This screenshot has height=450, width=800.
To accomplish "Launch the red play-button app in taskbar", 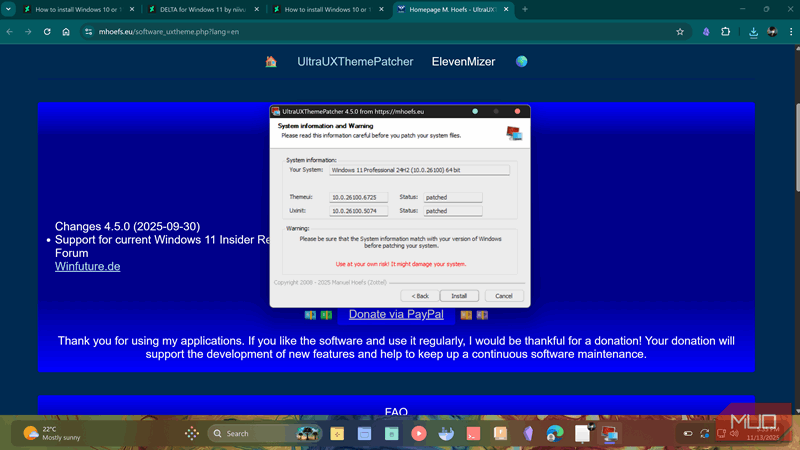I will click(419, 434).
